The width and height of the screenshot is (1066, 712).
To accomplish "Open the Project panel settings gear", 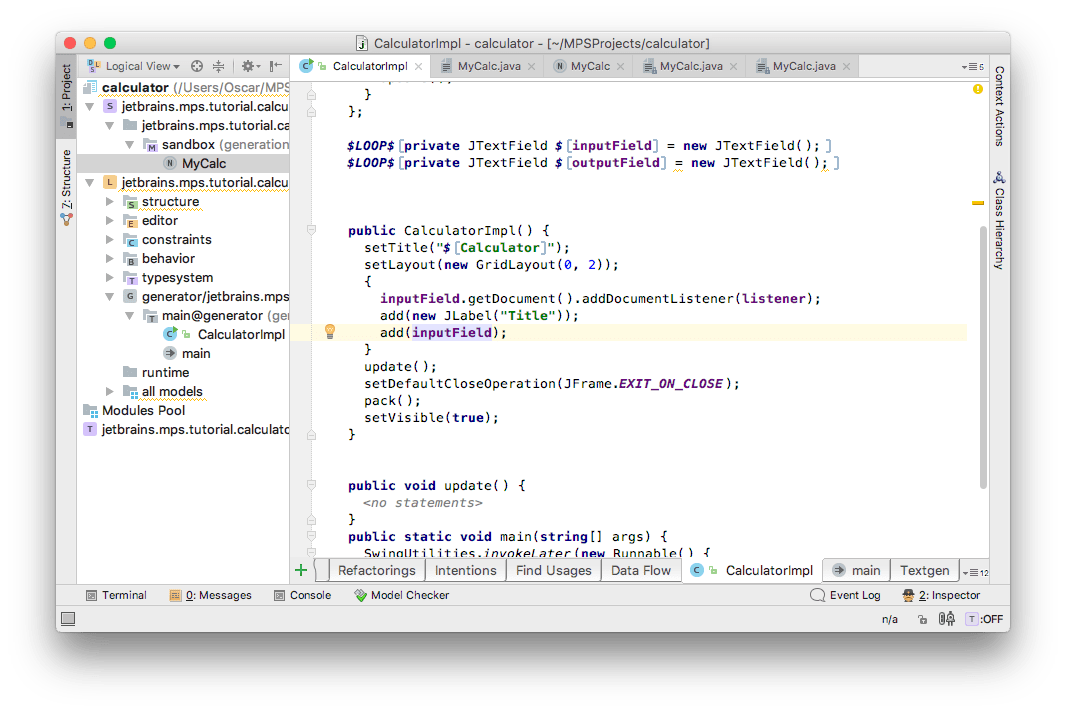I will tap(247, 66).
